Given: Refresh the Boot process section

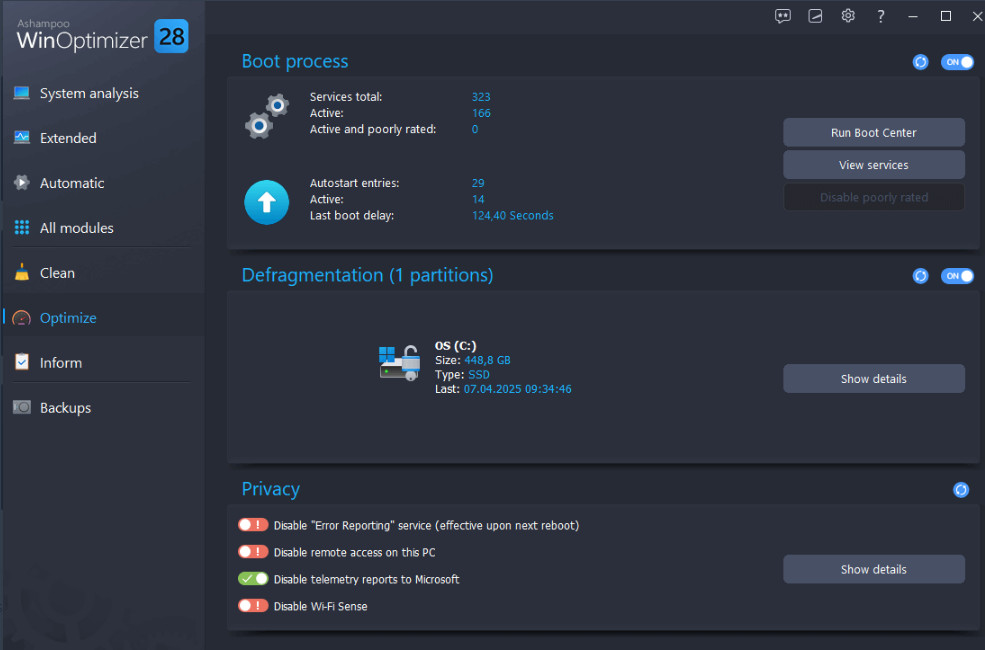Looking at the screenshot, I should point(920,62).
